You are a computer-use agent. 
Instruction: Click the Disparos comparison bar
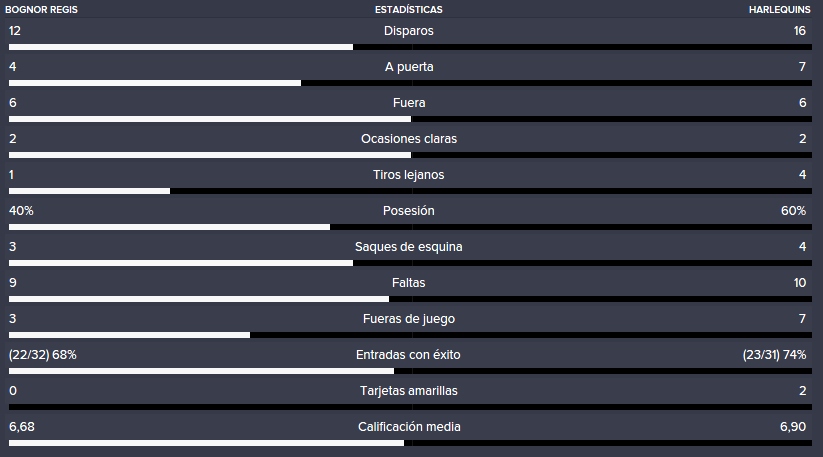(410, 47)
